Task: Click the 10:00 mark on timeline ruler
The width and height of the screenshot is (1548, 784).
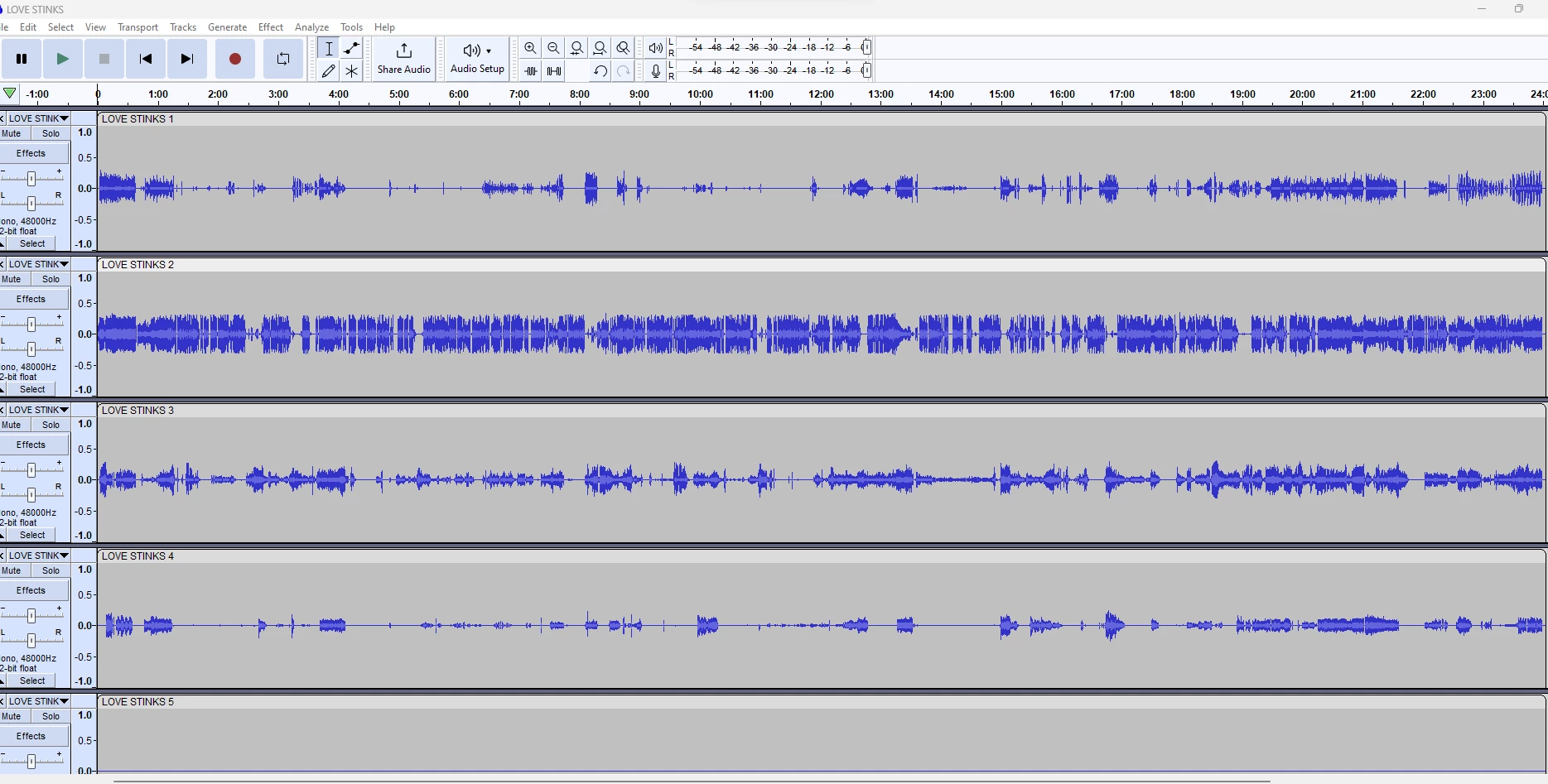Action: (701, 94)
